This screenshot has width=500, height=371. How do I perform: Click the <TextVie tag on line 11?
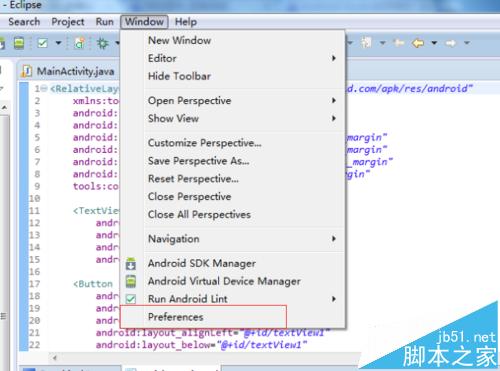(96, 211)
